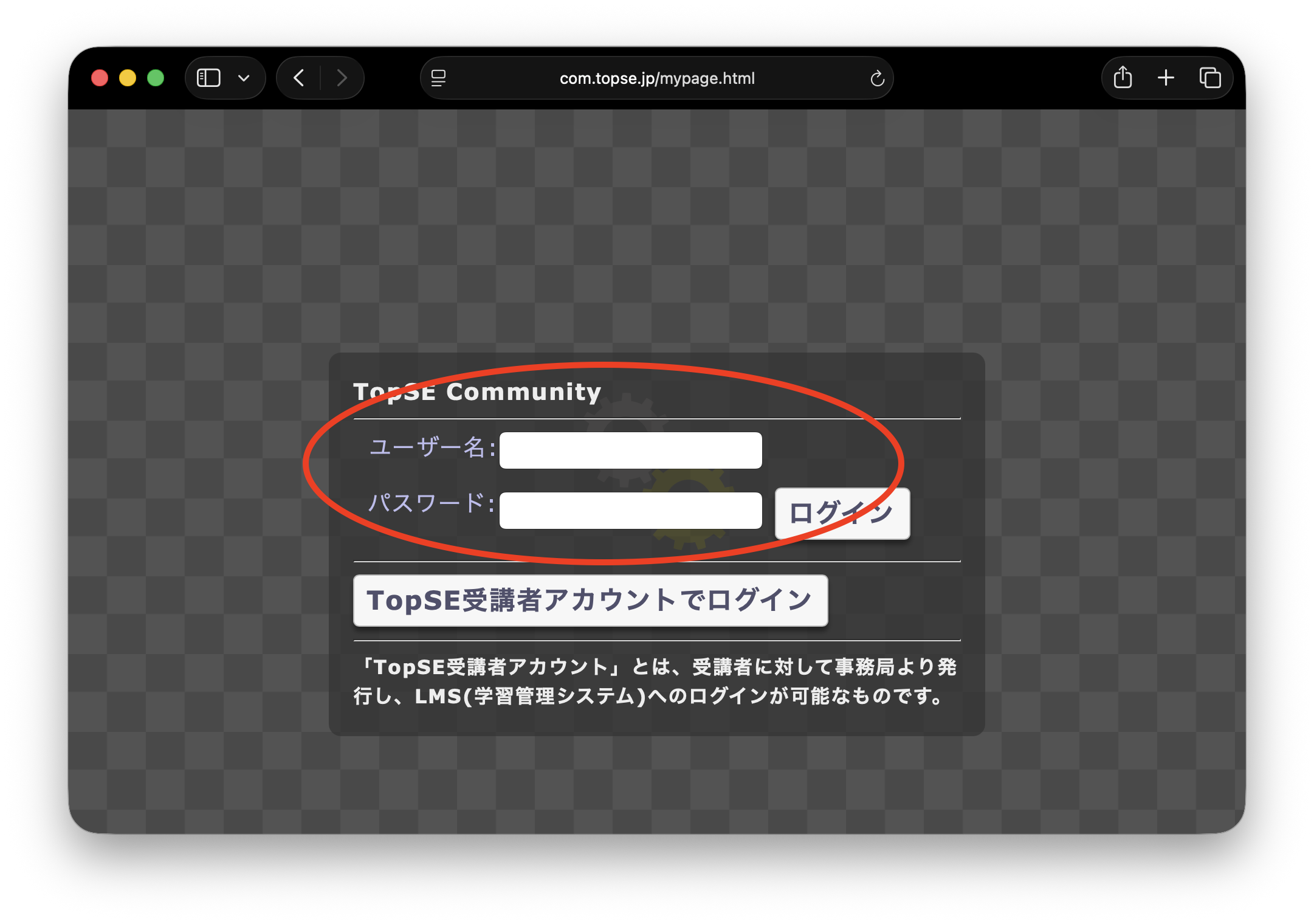Toggle the Safari sidebar

[207, 78]
